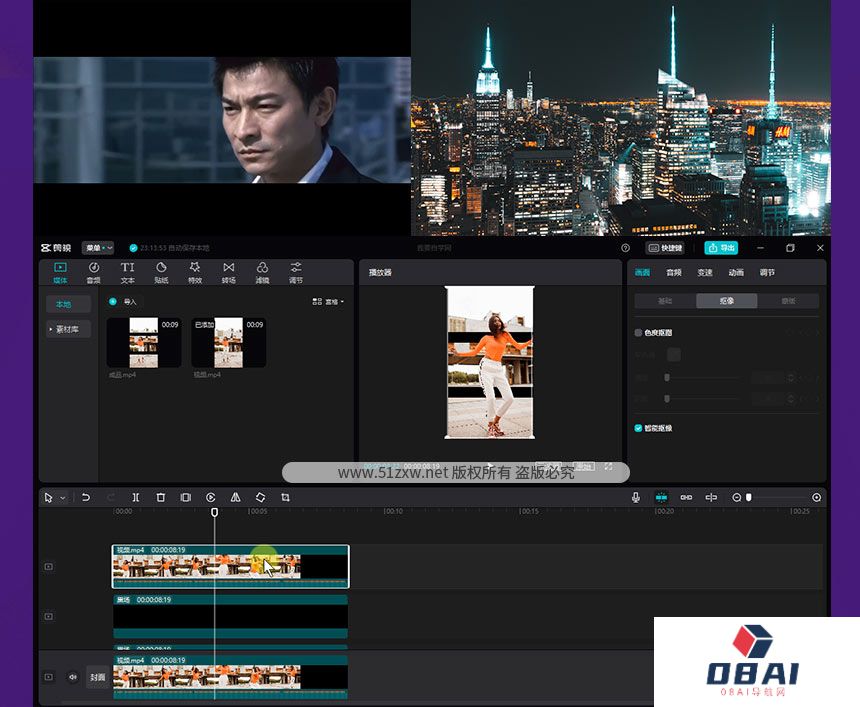Open the 特效 effects tab
Screen dimensions: 860x707
[x=195, y=273]
